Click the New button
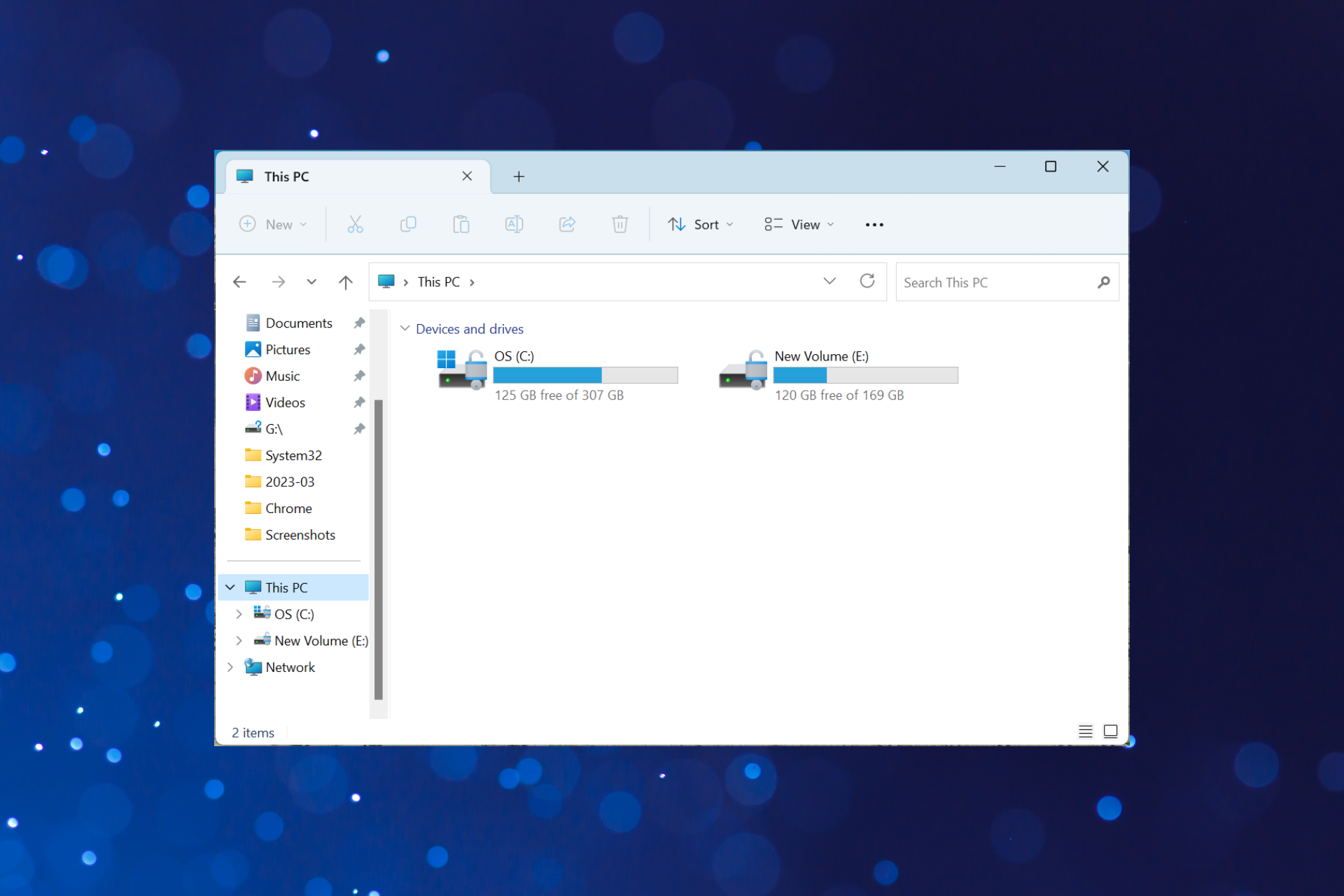Image resolution: width=1344 pixels, height=896 pixels. point(274,224)
